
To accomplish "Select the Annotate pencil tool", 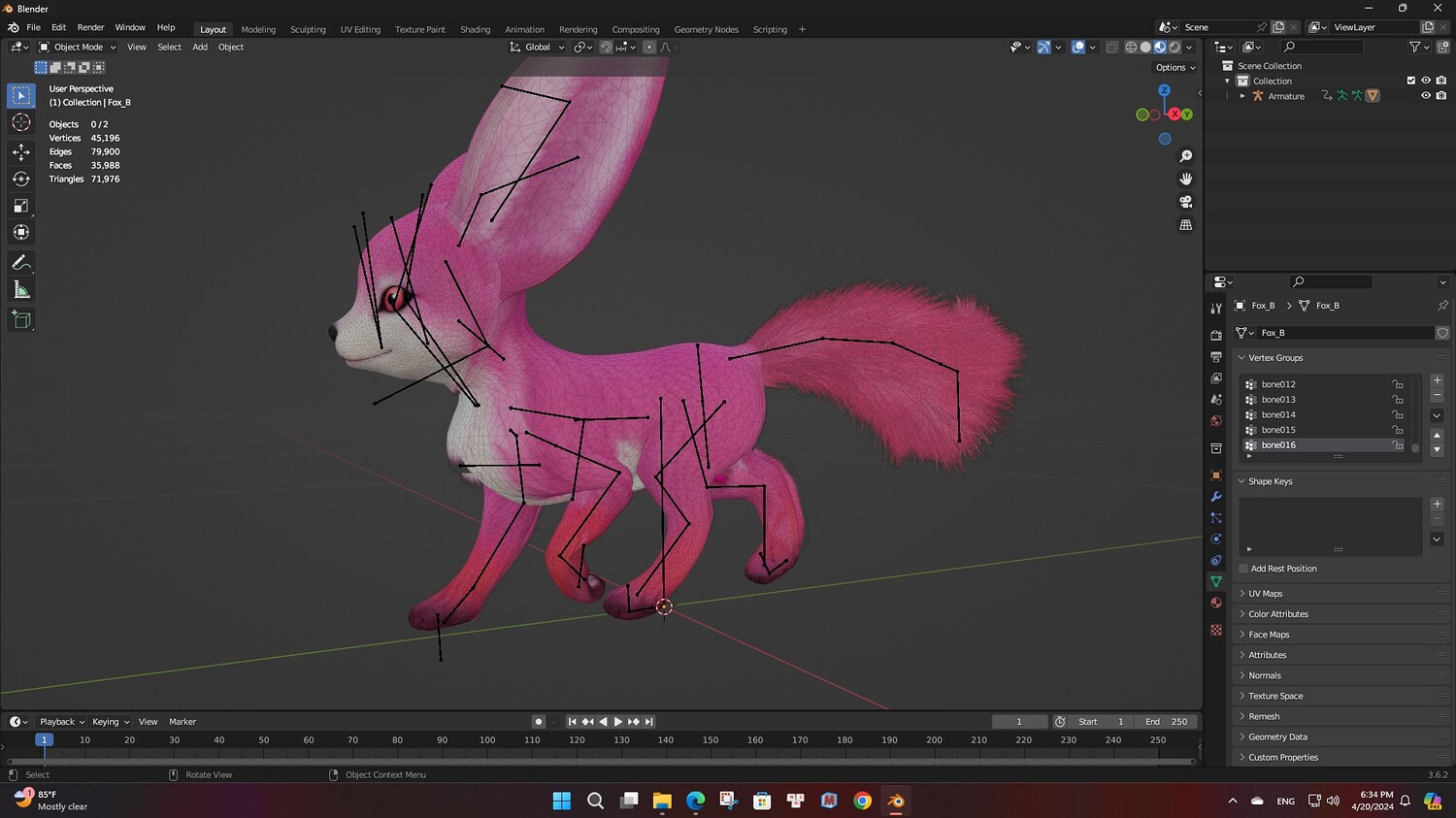I will 21,263.
